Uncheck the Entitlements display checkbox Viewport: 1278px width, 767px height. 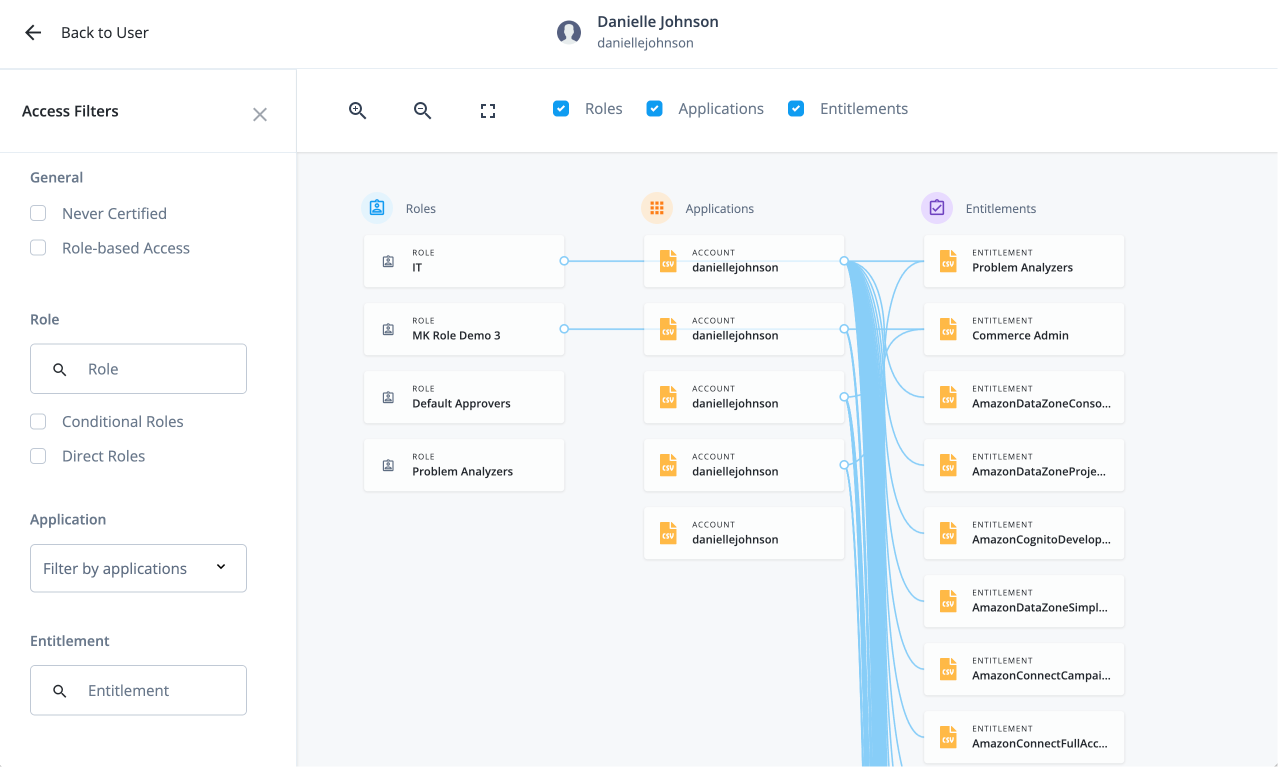795,108
